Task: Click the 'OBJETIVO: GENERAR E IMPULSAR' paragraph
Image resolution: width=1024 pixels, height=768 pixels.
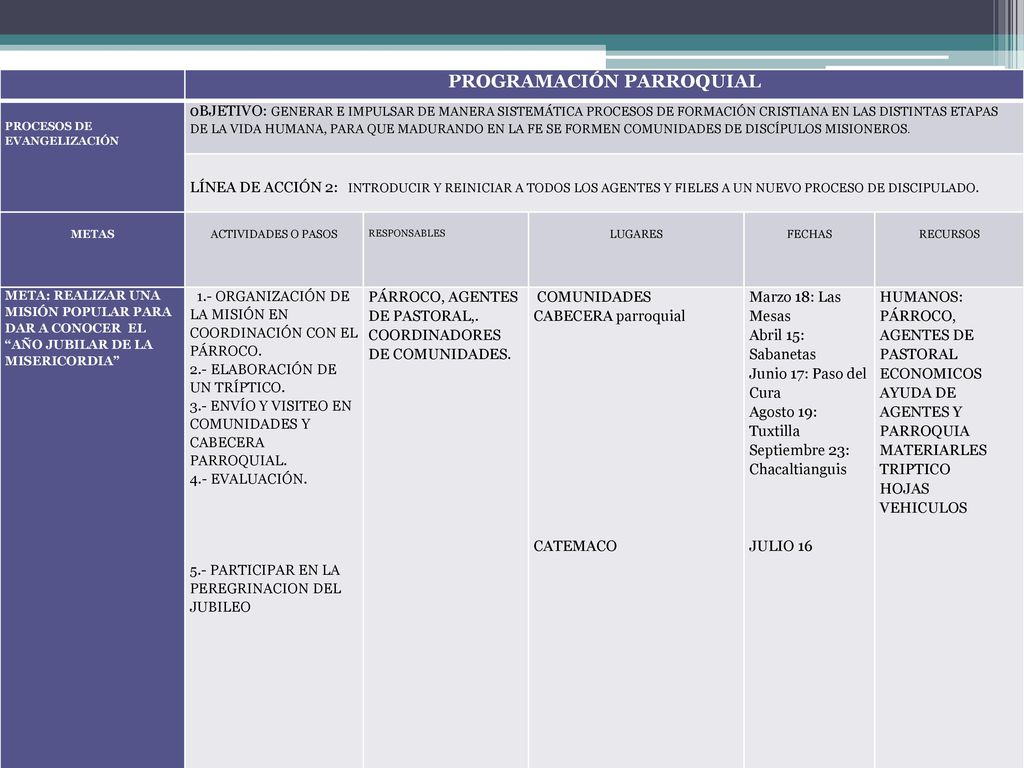Action: click(594, 120)
